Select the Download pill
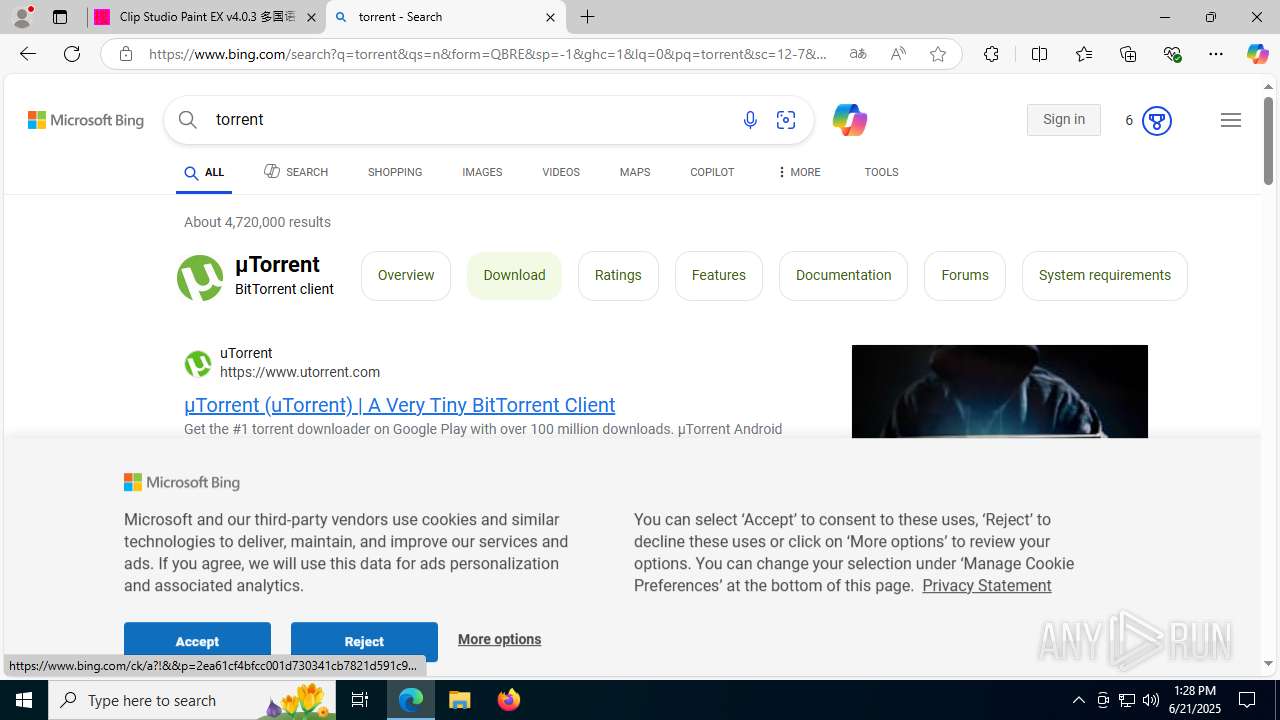 (514, 276)
